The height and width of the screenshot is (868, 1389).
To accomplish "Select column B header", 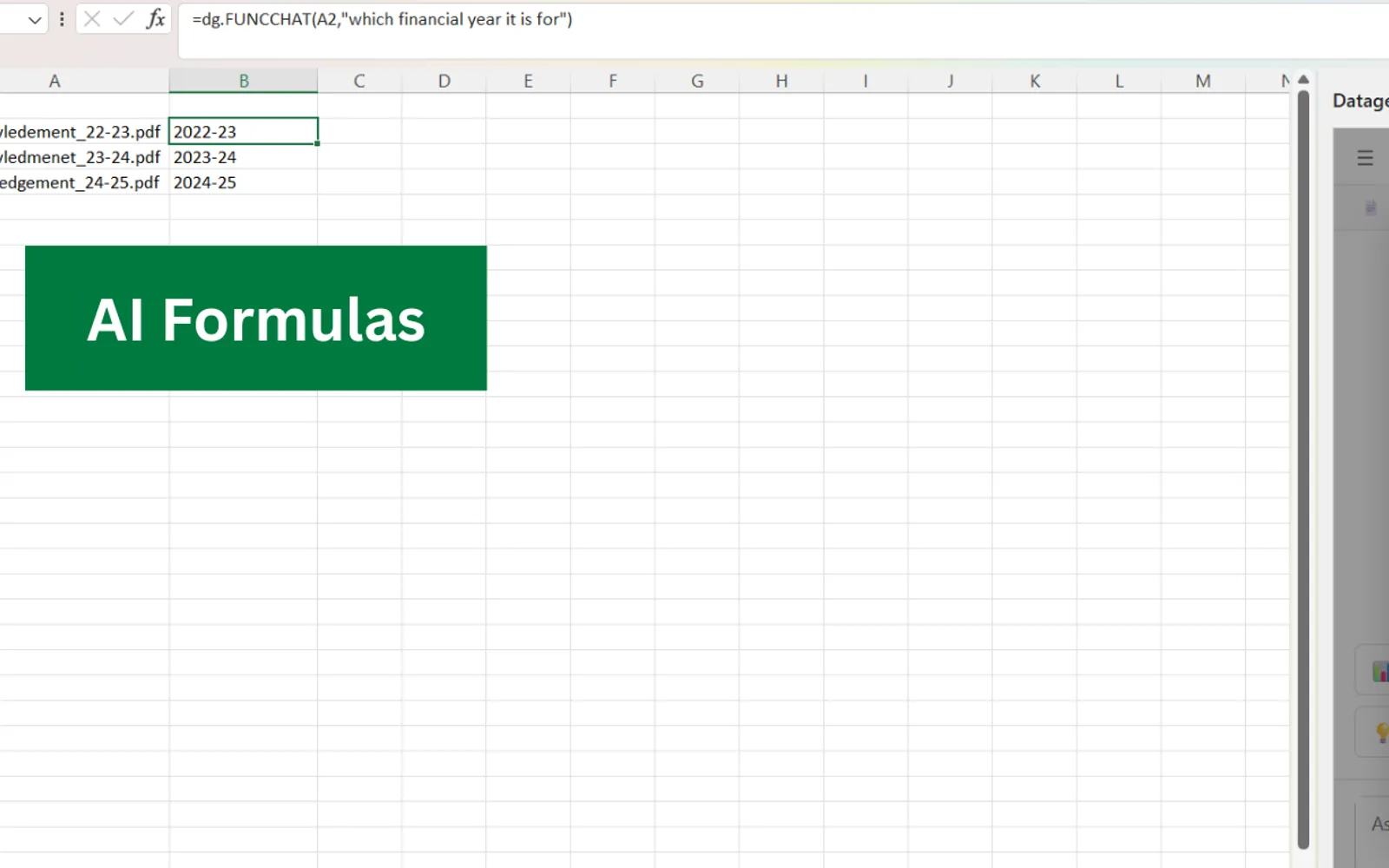I will [244, 81].
